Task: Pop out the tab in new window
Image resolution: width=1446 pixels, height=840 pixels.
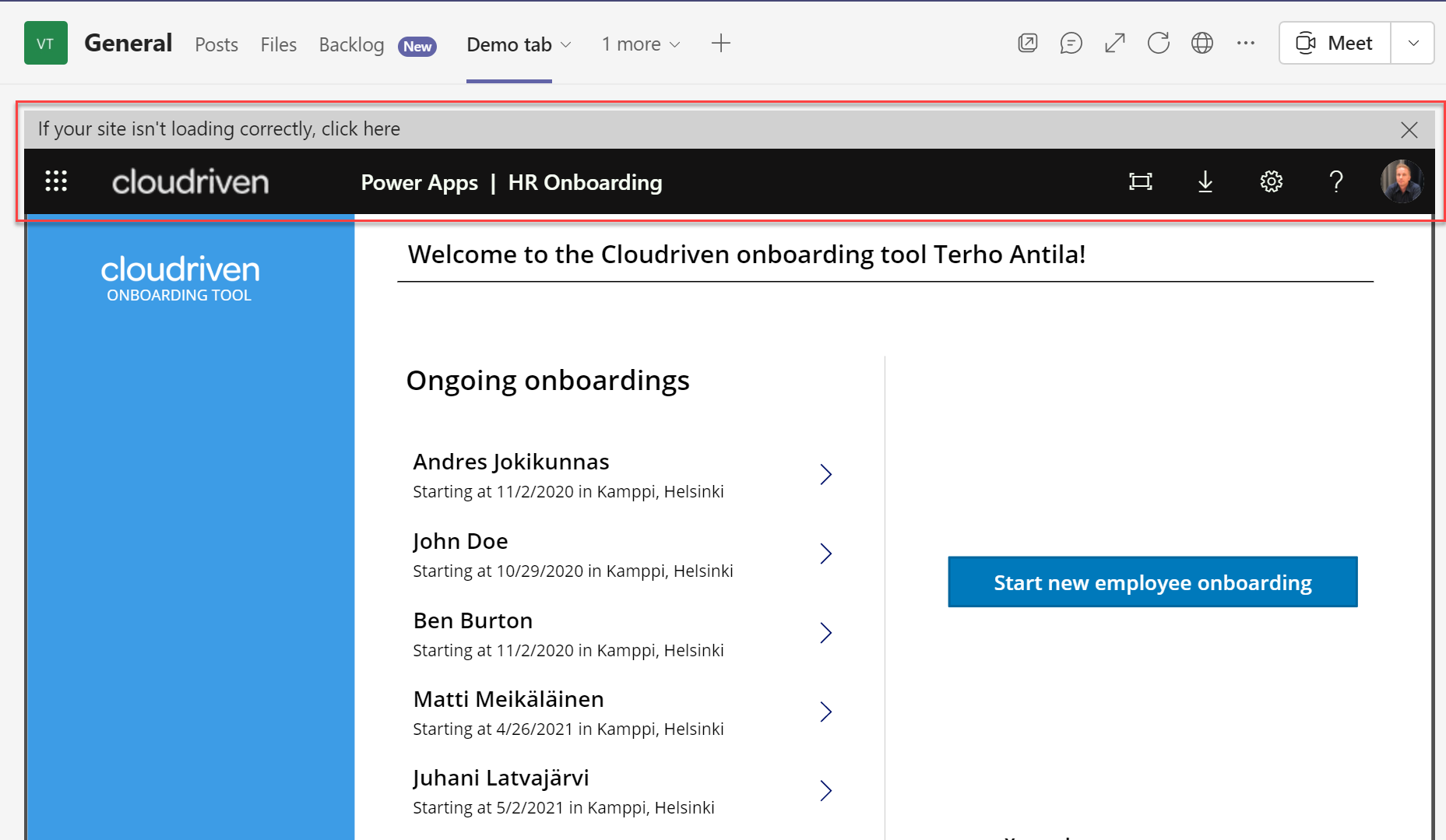Action: tap(1028, 44)
